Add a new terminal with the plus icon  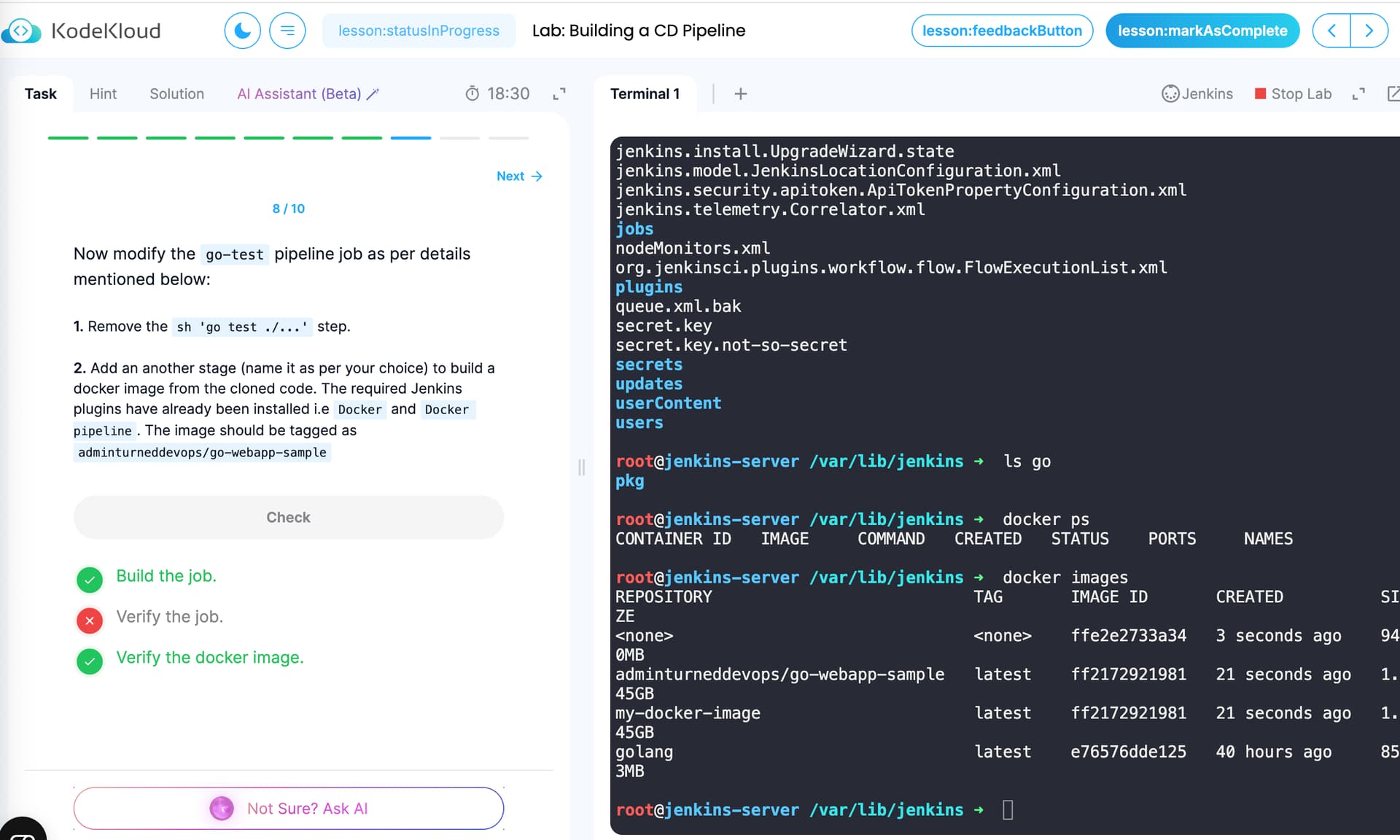(740, 93)
